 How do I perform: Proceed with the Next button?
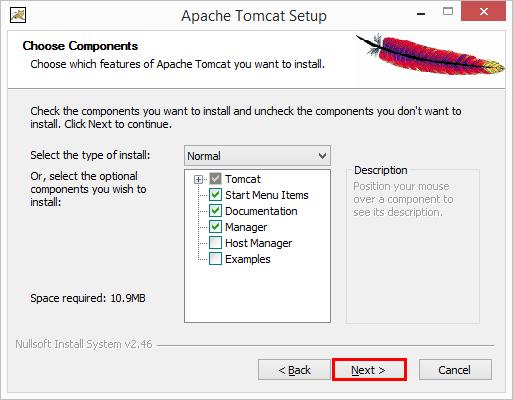click(369, 370)
